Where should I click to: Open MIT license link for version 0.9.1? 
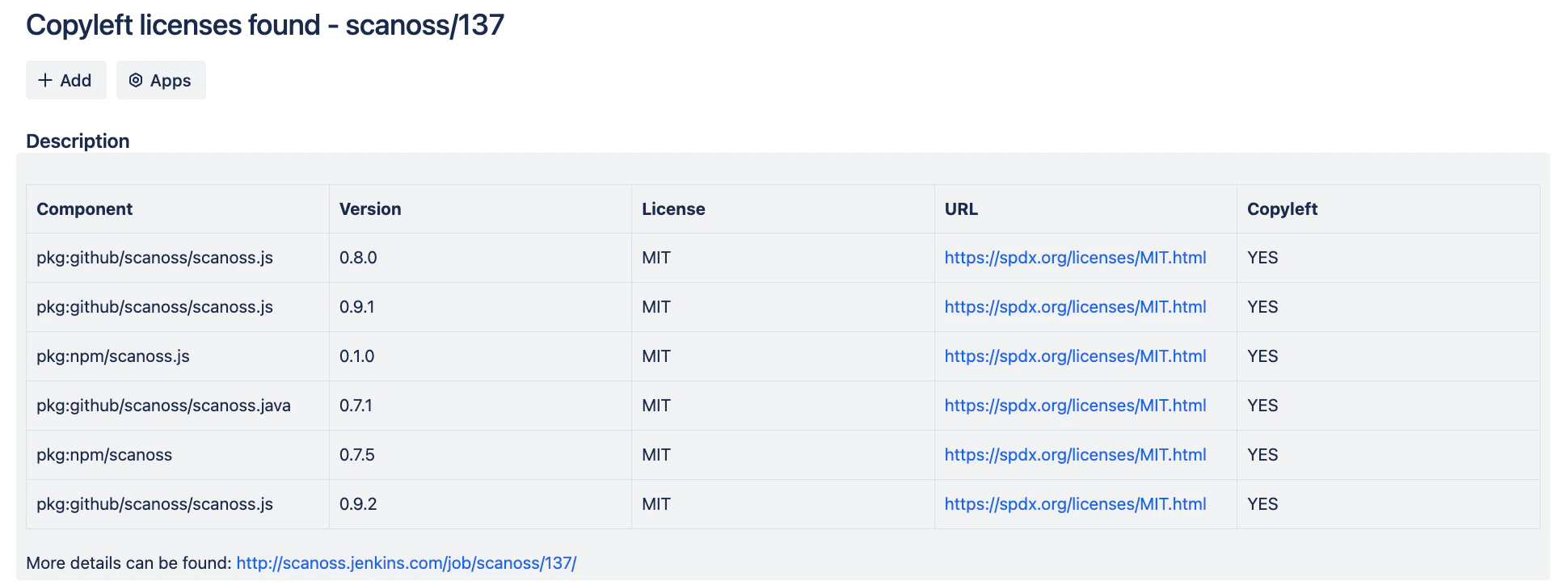coord(1075,307)
